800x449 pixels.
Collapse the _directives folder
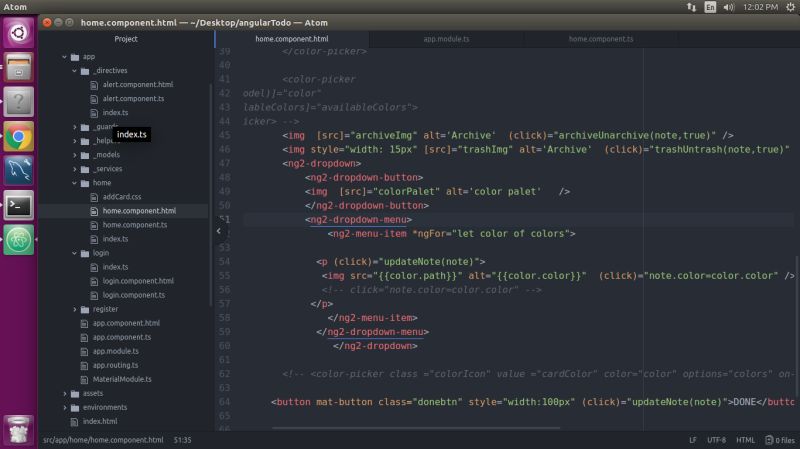tap(74, 71)
